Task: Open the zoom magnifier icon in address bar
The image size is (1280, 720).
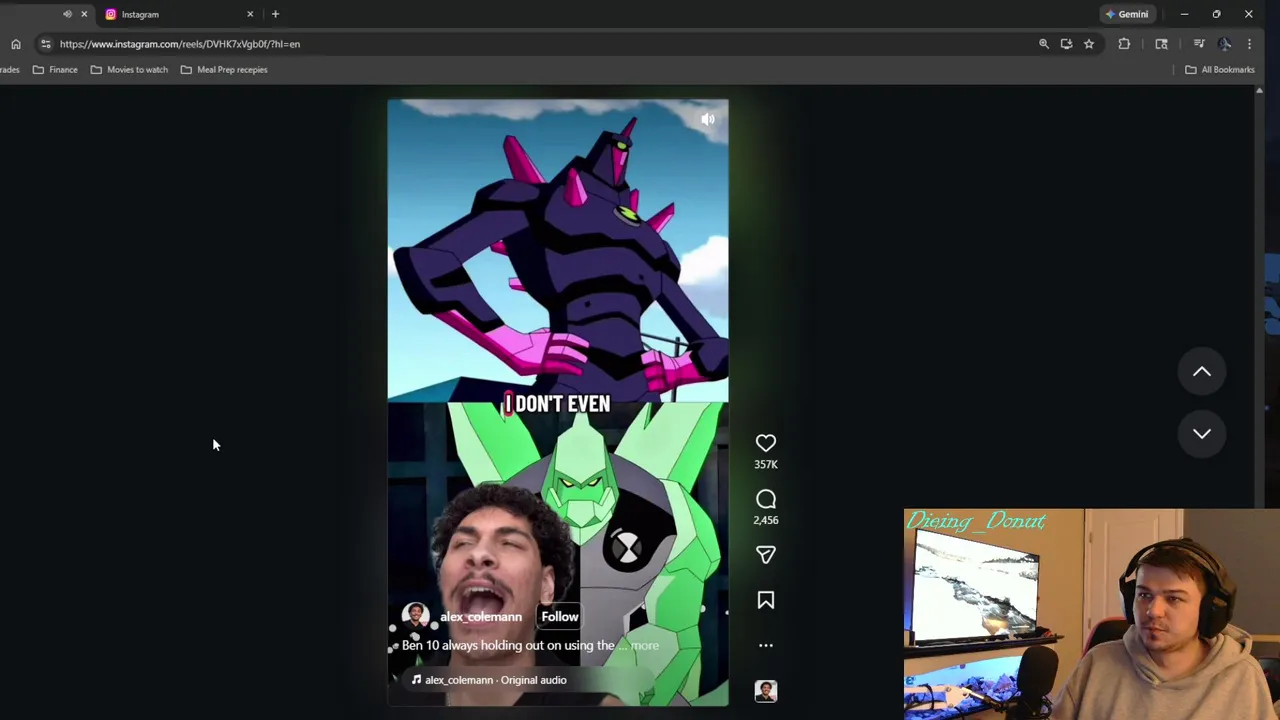Action: click(1043, 44)
